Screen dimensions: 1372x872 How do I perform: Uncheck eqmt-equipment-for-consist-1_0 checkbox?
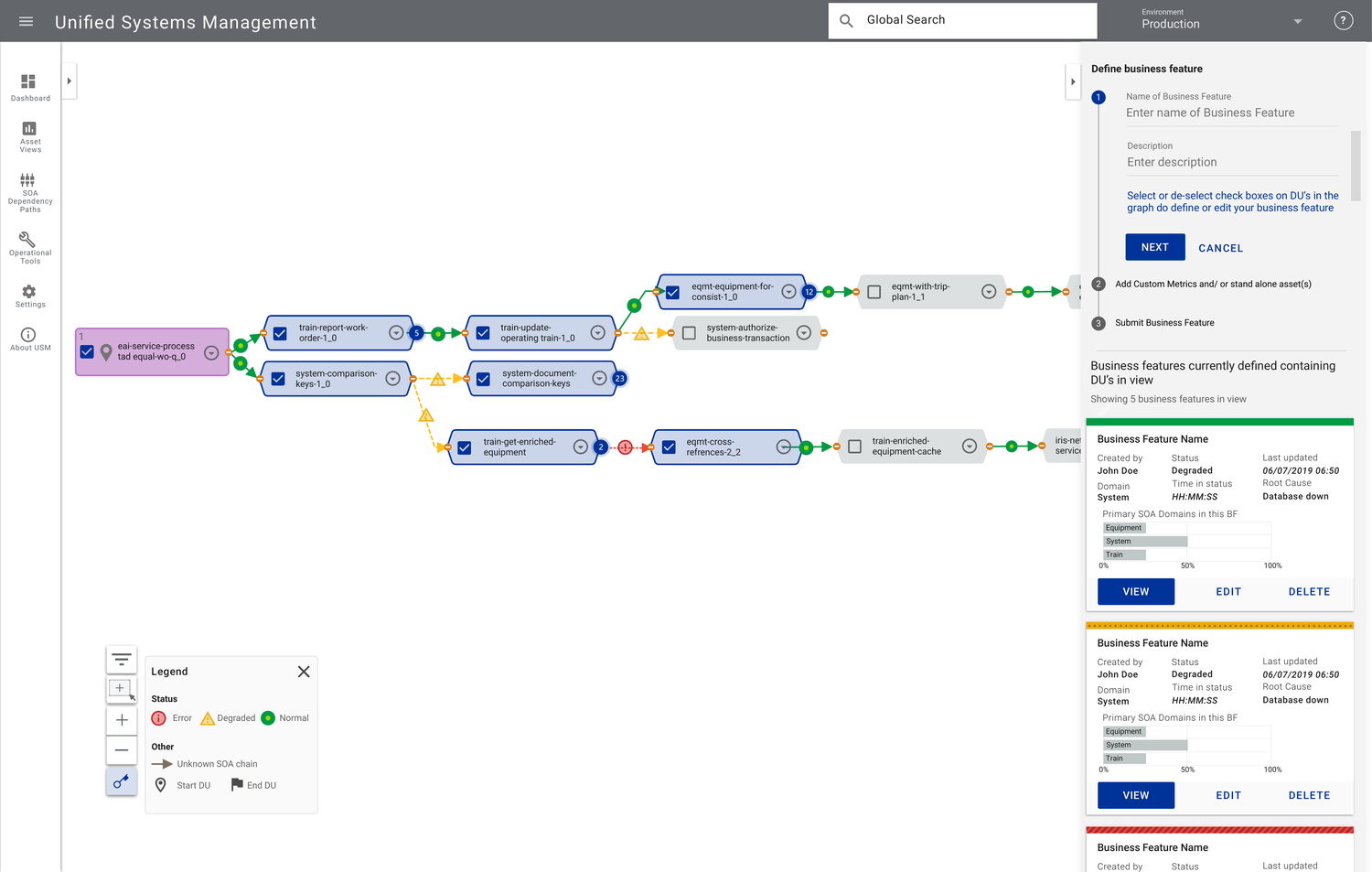672,293
